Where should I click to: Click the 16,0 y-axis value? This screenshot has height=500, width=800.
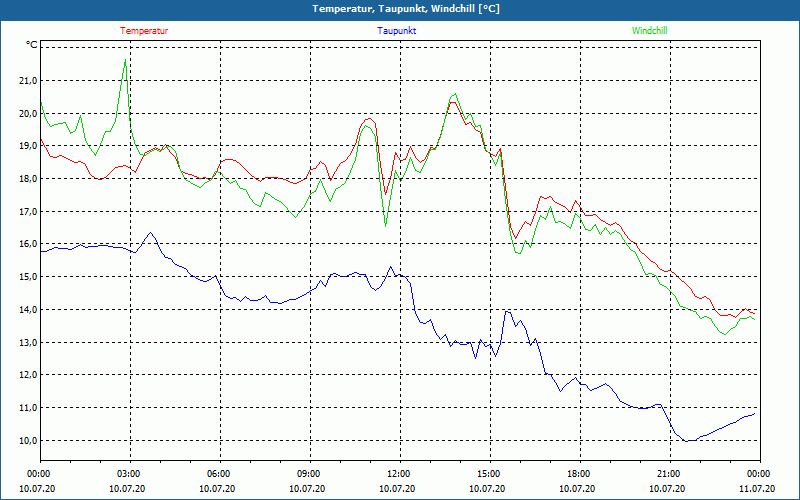click(x=28, y=244)
